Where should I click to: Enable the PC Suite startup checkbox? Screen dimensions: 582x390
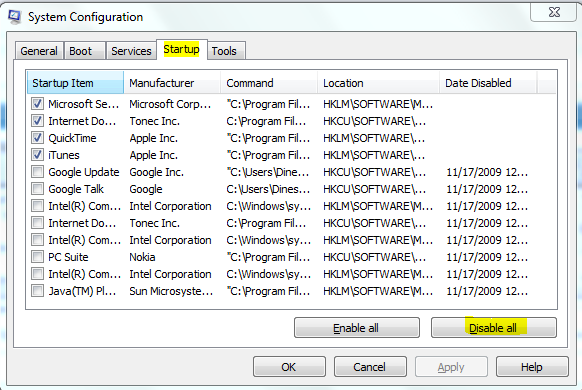click(x=37, y=257)
